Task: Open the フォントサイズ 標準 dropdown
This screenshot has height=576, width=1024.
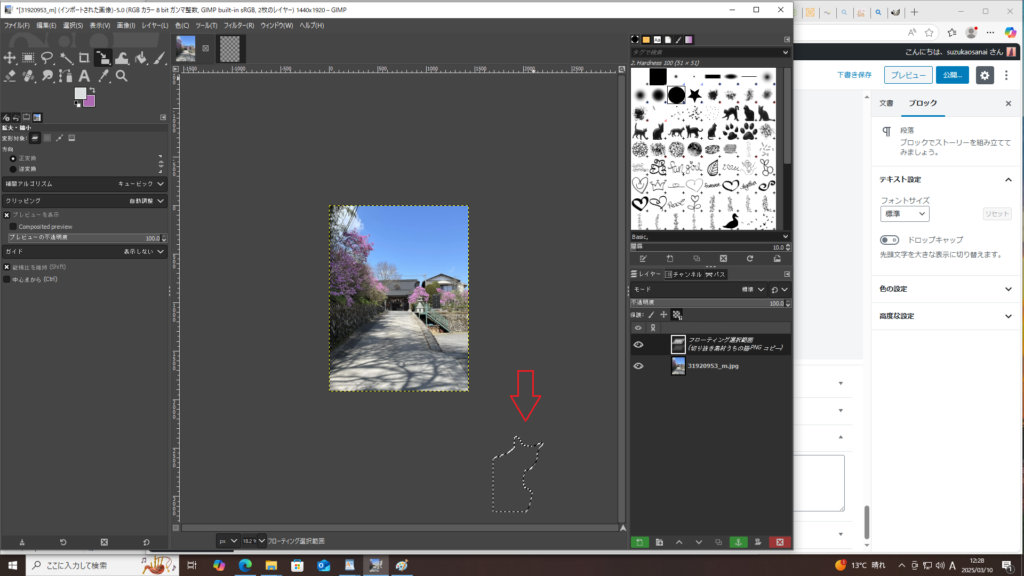Action: click(905, 214)
